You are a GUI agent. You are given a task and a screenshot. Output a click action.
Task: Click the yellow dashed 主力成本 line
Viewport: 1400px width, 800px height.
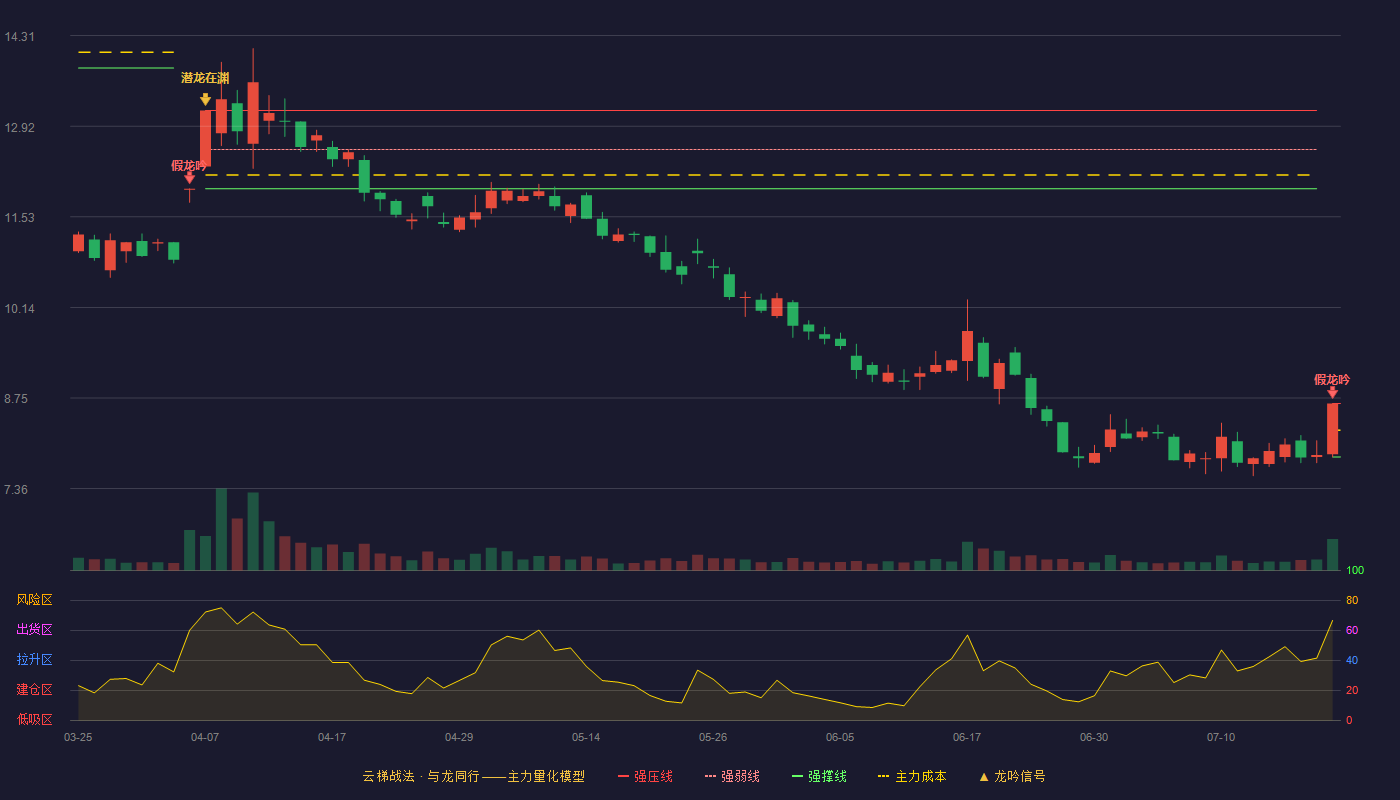pyautogui.click(x=760, y=175)
